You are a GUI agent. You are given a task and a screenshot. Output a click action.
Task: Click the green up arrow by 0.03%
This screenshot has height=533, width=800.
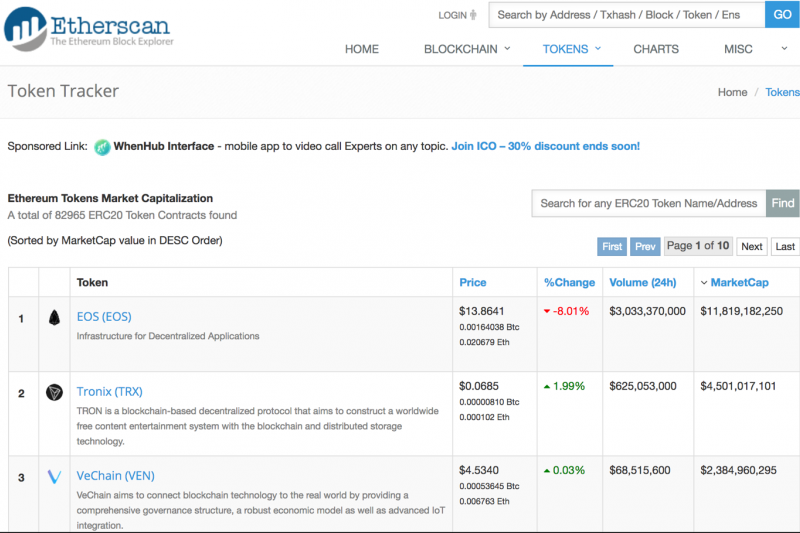click(547, 471)
